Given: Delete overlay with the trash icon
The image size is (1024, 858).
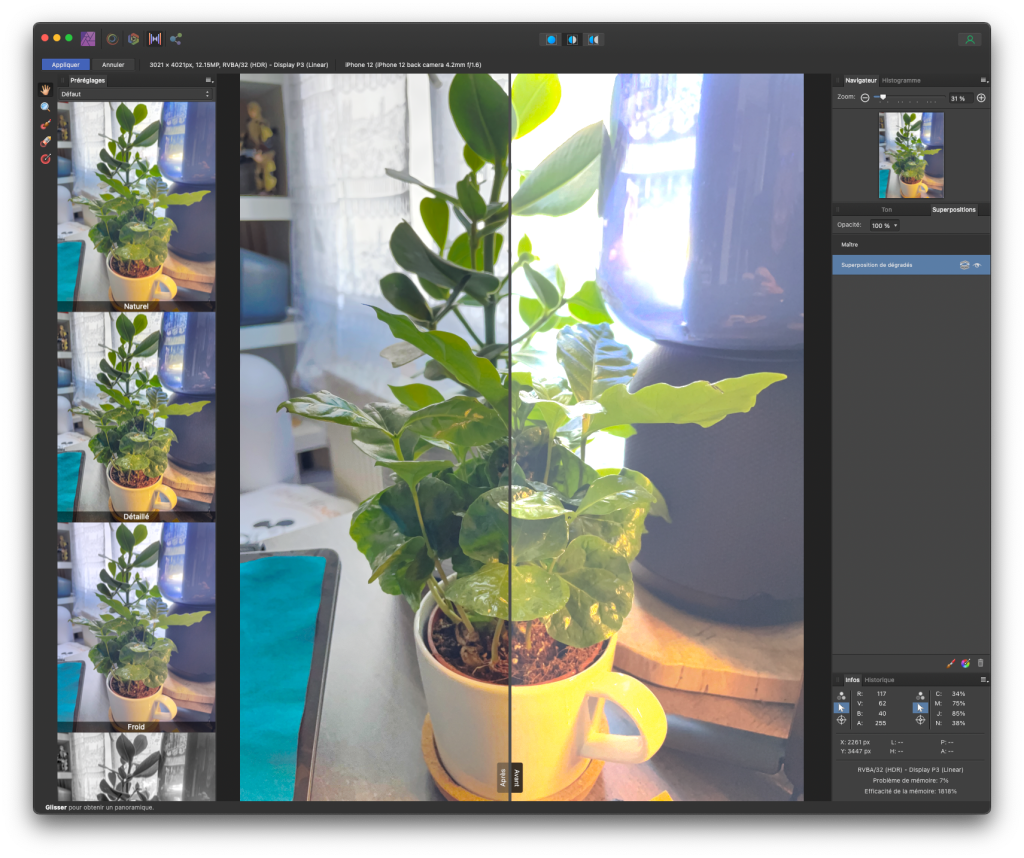Looking at the screenshot, I should click(x=980, y=663).
